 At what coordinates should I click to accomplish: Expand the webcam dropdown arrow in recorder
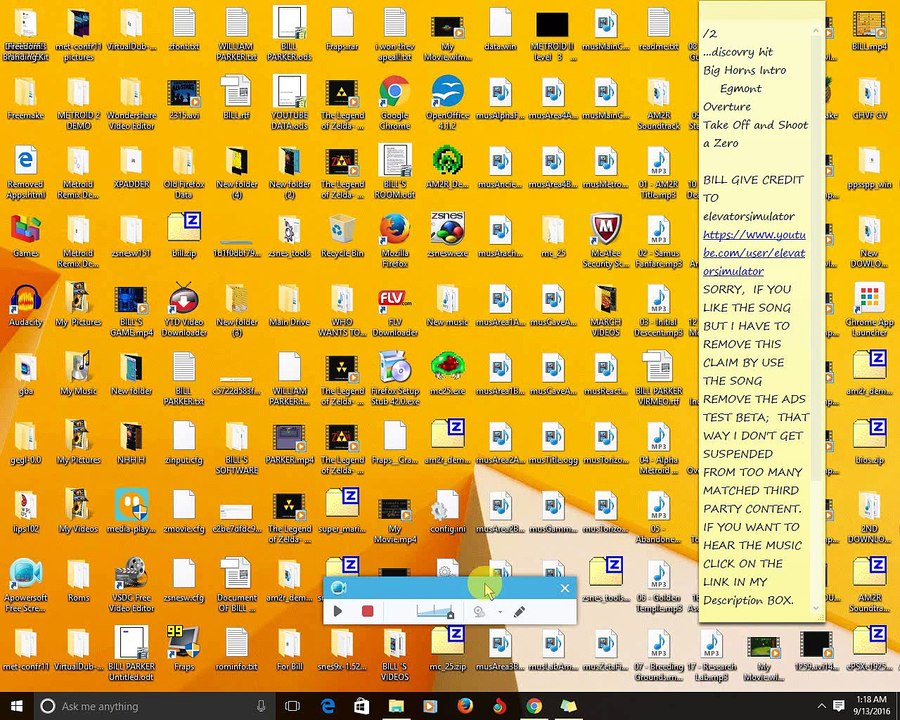(500, 612)
